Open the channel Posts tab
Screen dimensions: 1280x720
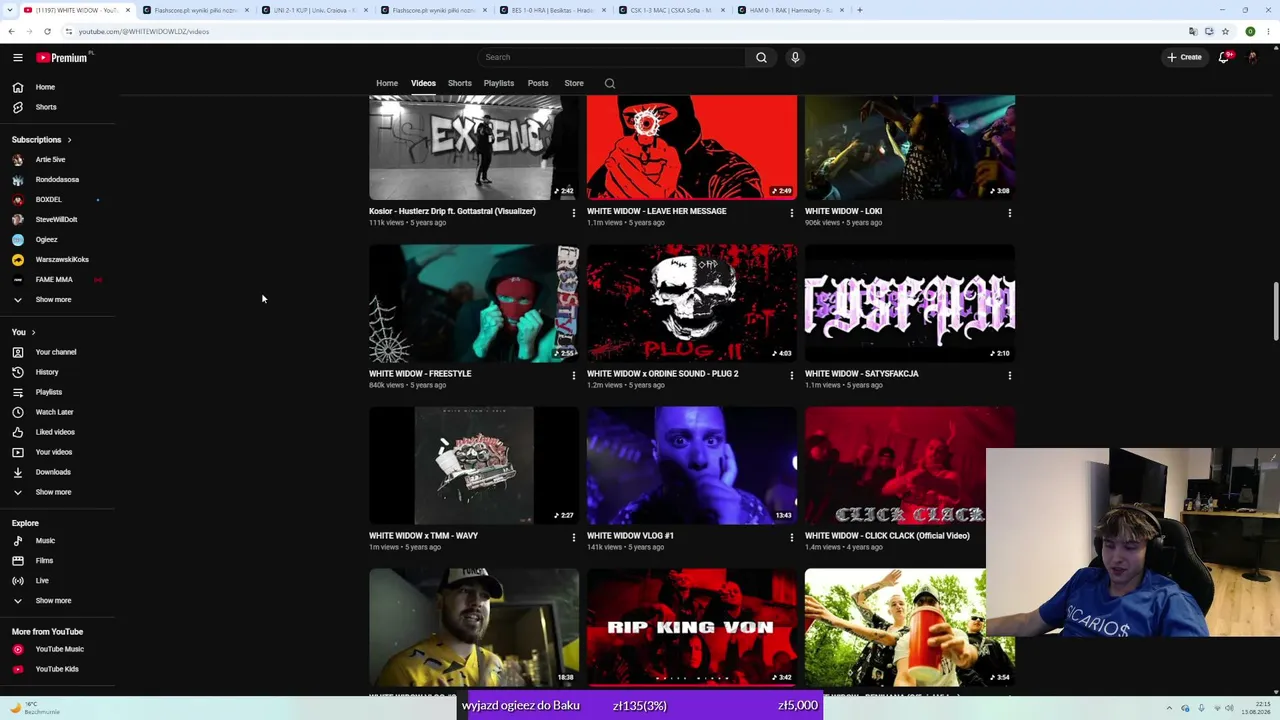[x=538, y=83]
